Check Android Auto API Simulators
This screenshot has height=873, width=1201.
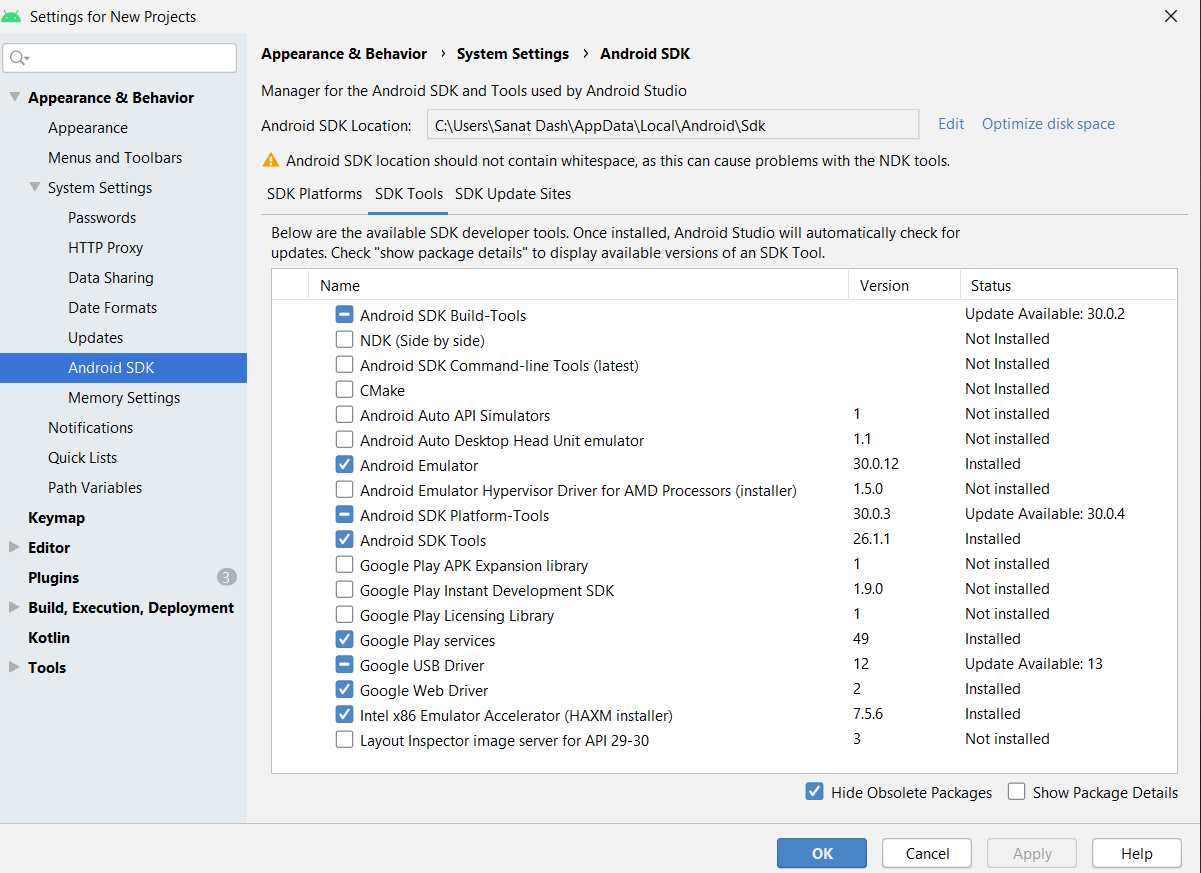click(x=344, y=415)
